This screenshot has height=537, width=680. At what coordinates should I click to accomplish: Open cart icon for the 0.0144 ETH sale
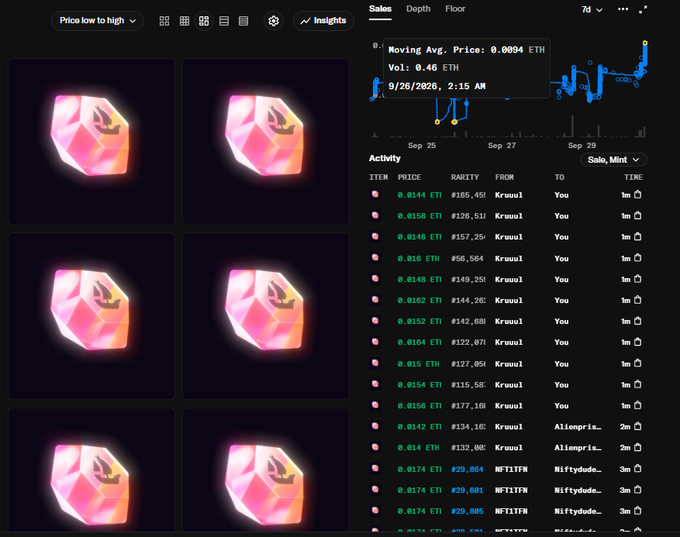pyautogui.click(x=638, y=195)
